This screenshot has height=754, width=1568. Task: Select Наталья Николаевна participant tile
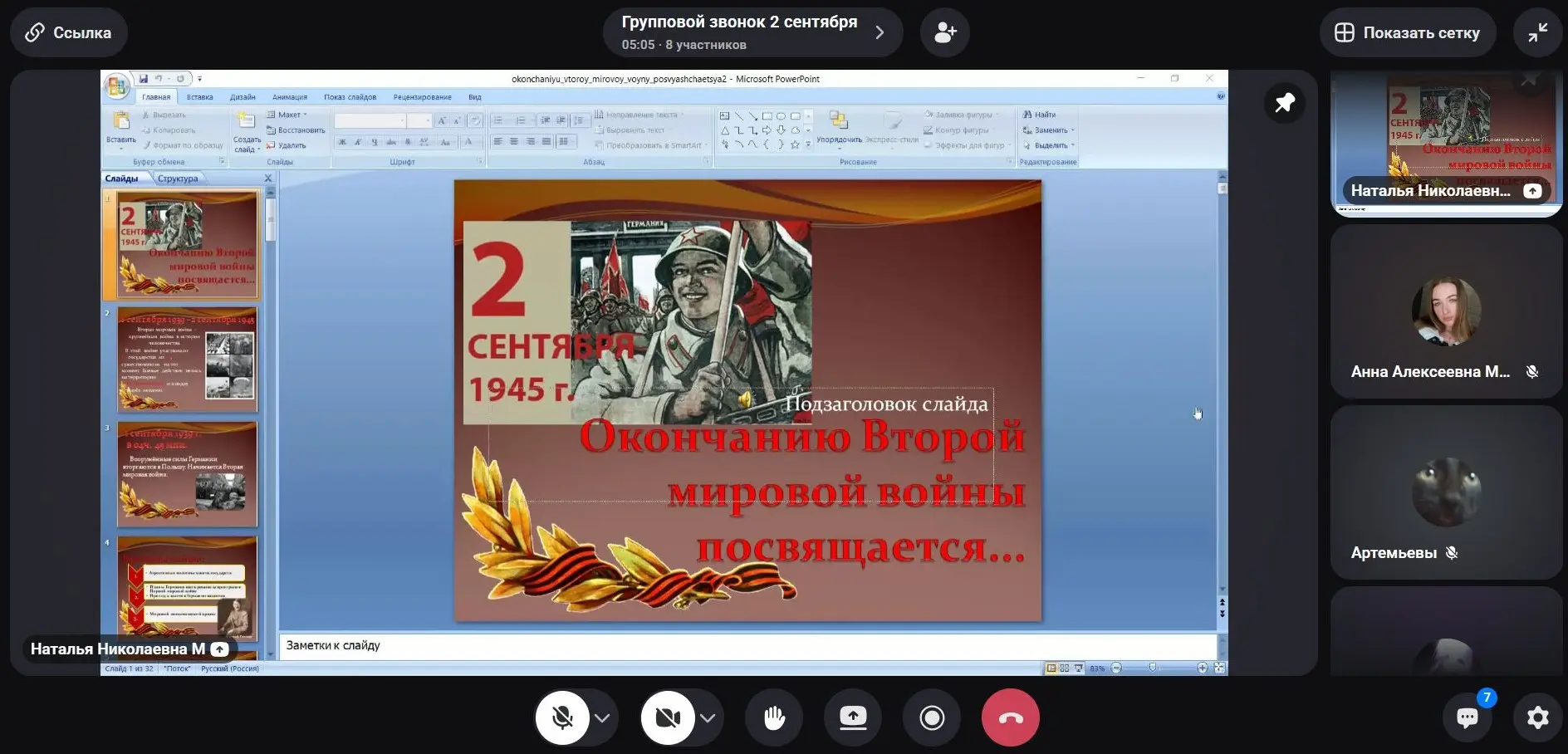[x=1446, y=143]
